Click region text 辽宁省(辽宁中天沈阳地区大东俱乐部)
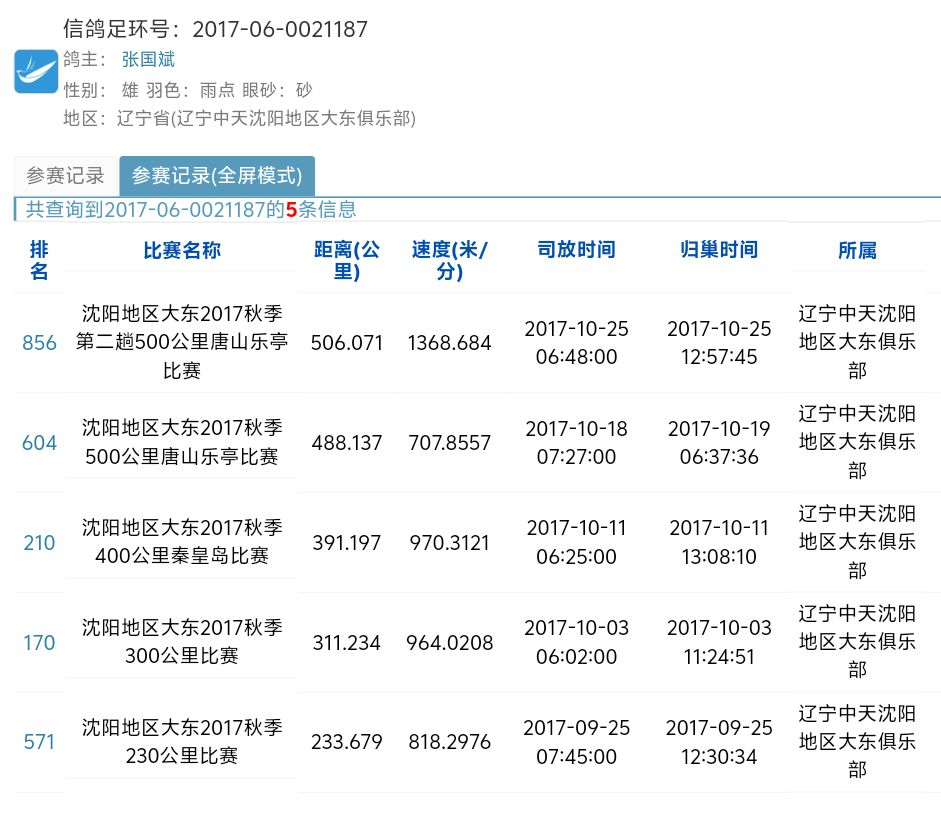 [x=266, y=118]
